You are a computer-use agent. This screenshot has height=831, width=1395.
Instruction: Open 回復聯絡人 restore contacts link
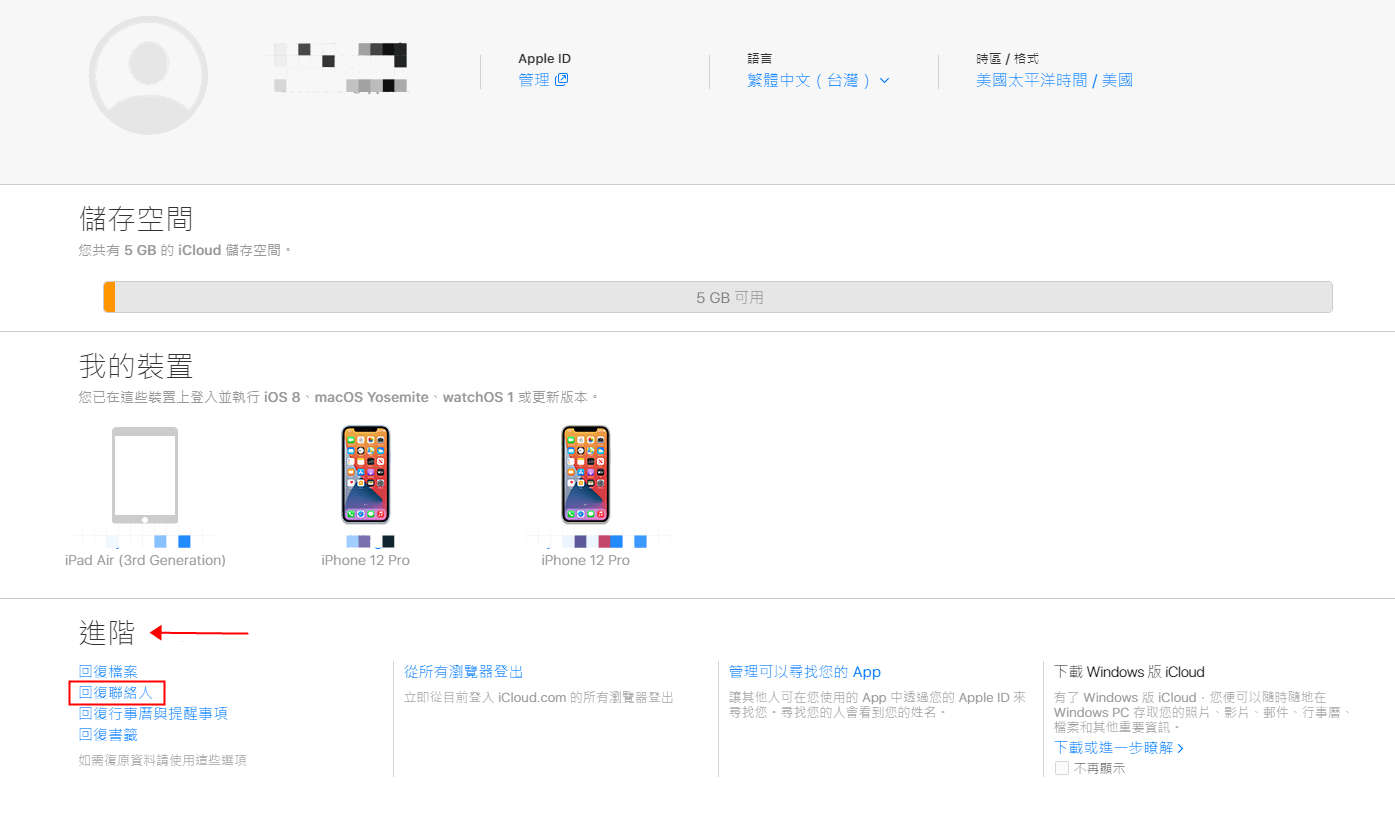point(116,693)
